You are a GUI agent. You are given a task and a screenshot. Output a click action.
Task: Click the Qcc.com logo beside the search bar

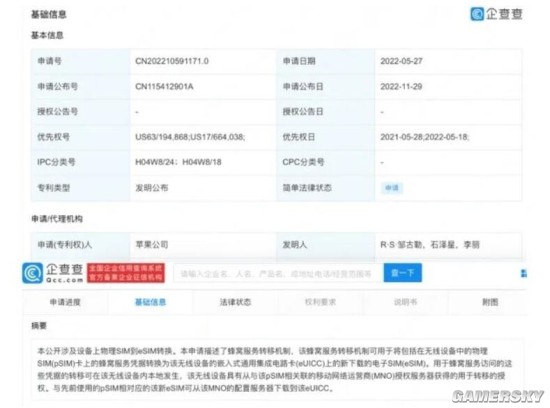pyautogui.click(x=53, y=273)
